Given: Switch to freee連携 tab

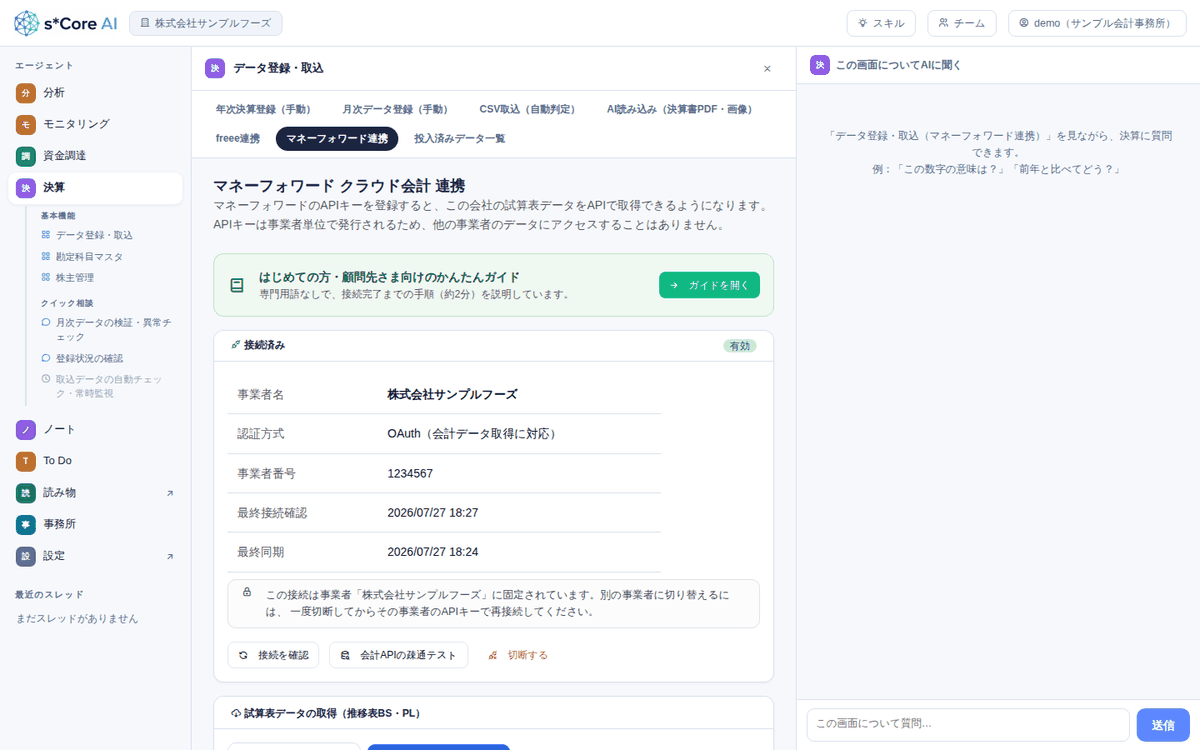Looking at the screenshot, I should (x=237, y=139).
